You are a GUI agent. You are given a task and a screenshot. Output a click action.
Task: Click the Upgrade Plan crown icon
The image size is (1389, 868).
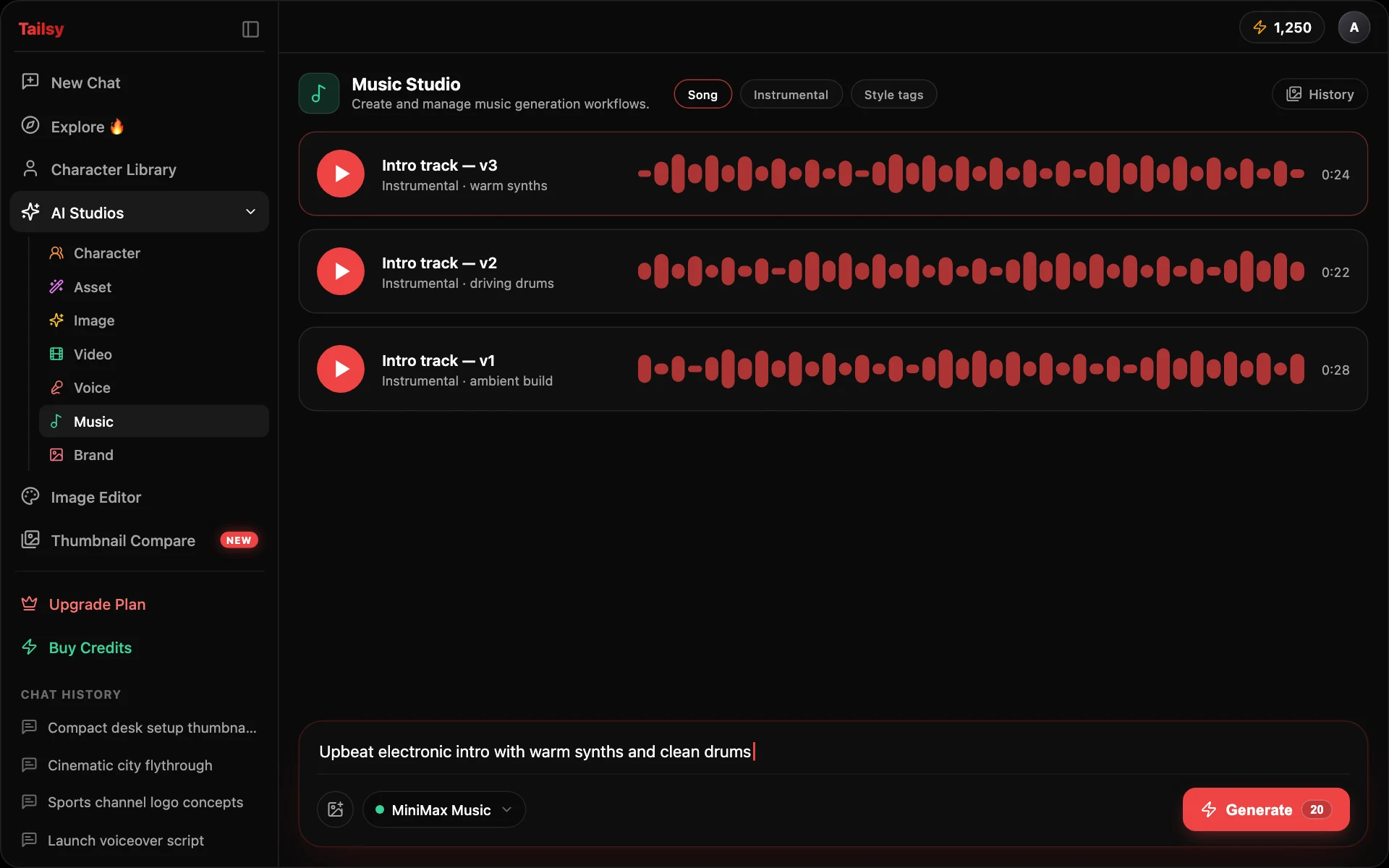pyautogui.click(x=30, y=603)
